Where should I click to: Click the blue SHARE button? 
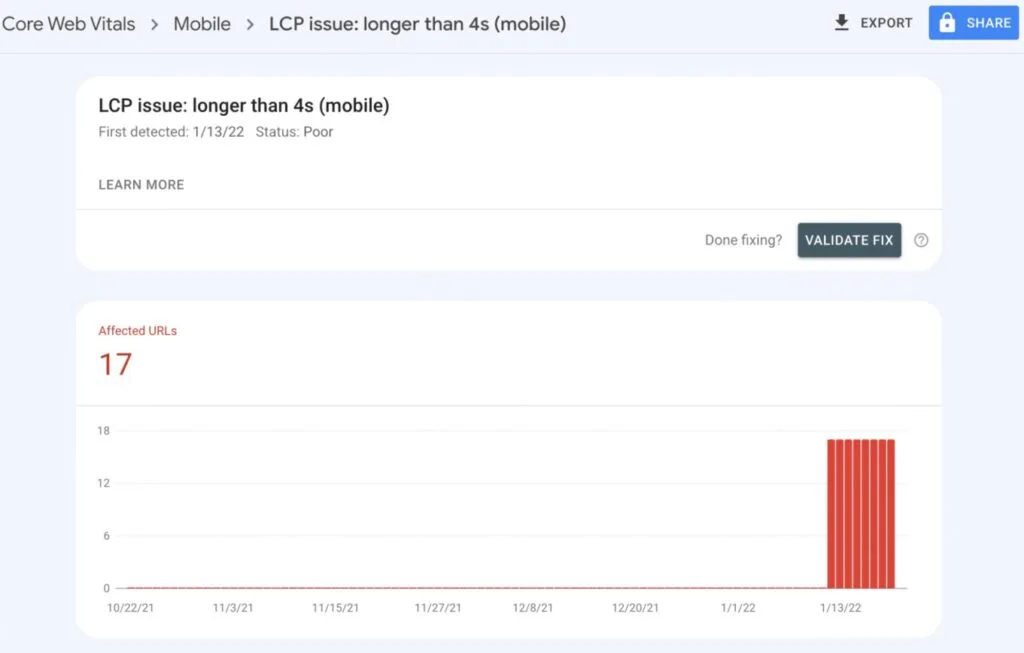click(x=973, y=22)
